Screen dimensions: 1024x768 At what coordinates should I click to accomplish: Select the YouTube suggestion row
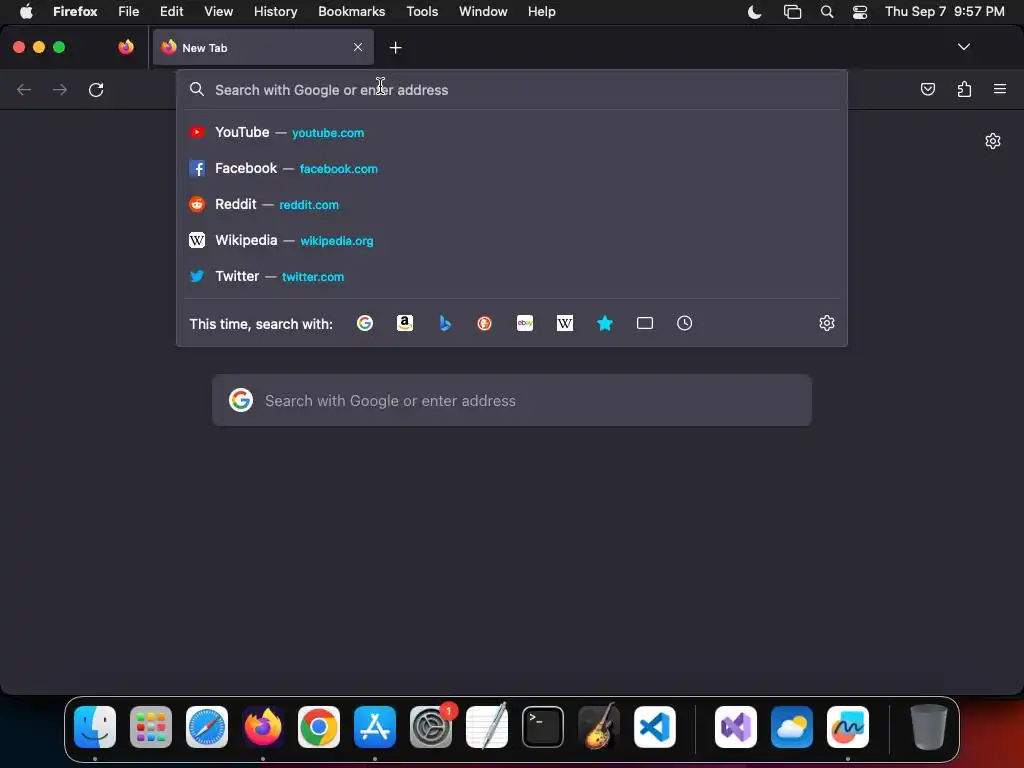[x=512, y=133]
